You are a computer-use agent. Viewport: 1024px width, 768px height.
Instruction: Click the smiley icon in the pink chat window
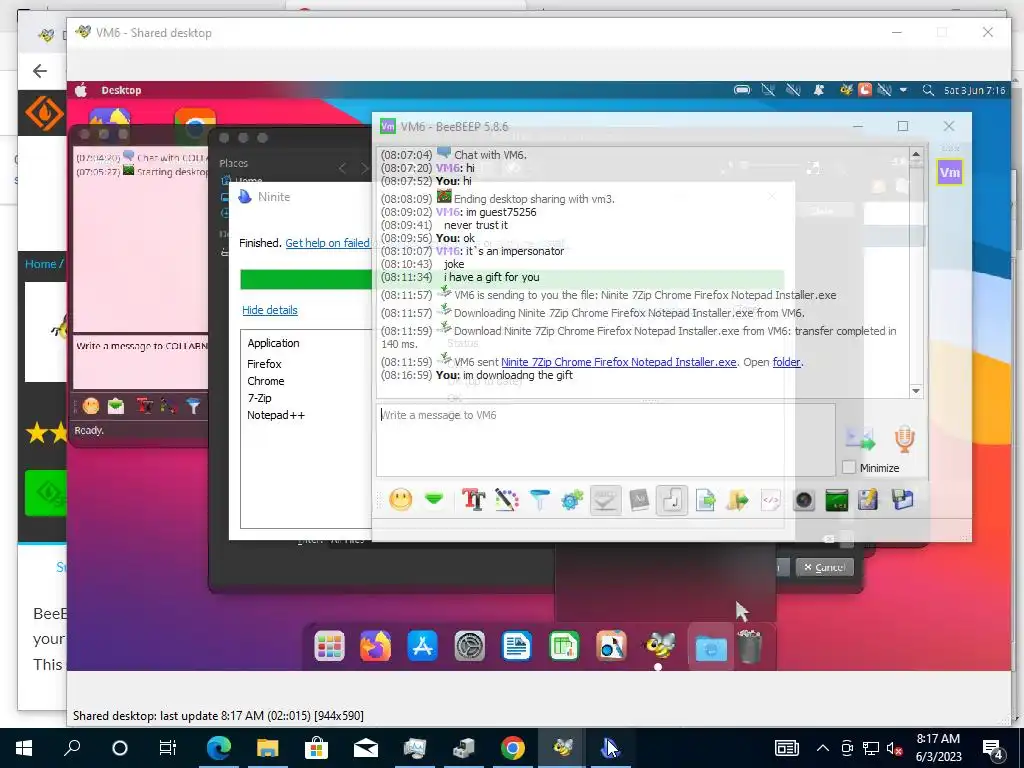91,406
